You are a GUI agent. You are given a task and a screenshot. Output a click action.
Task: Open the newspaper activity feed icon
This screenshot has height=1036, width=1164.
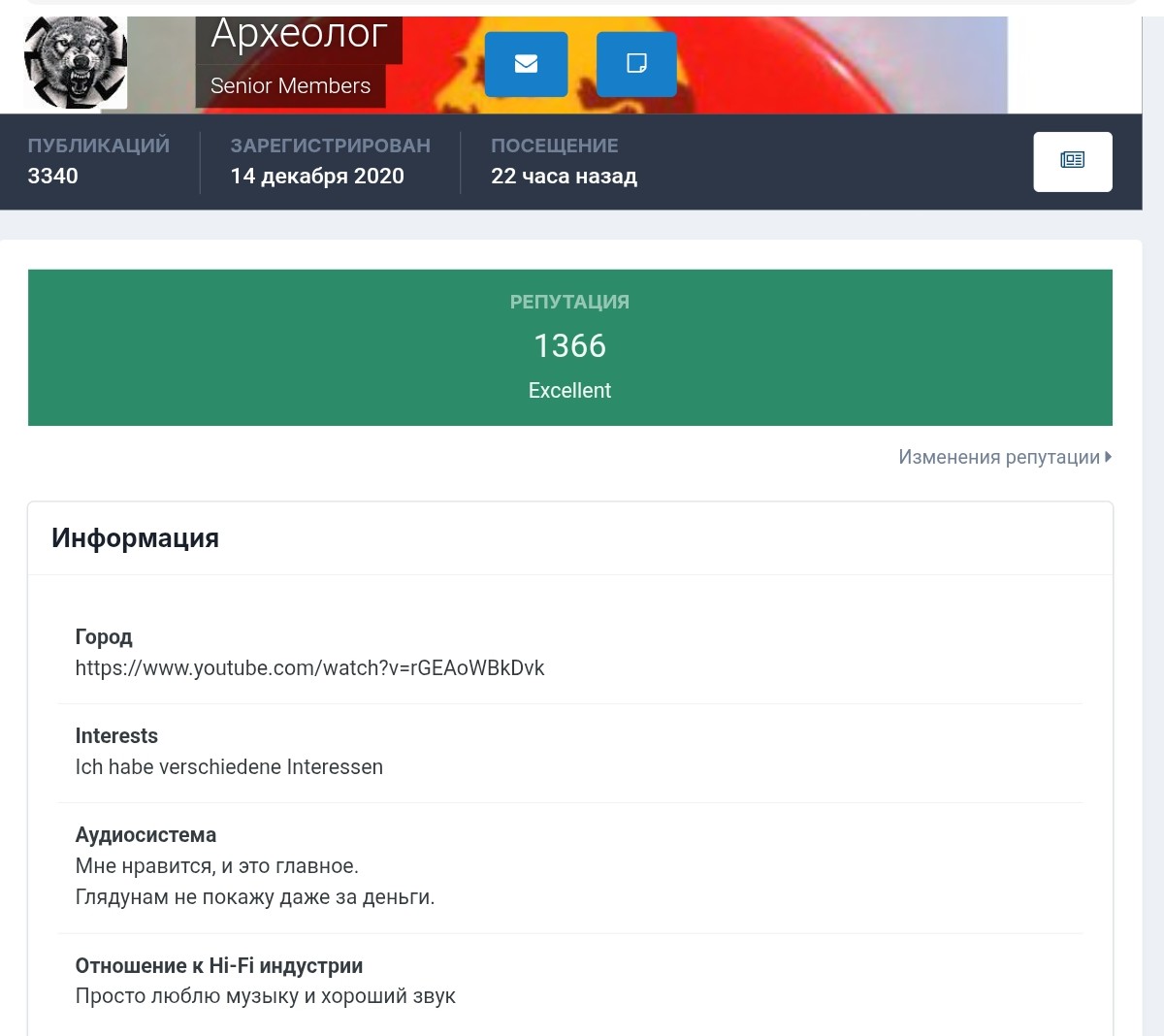click(x=1072, y=161)
